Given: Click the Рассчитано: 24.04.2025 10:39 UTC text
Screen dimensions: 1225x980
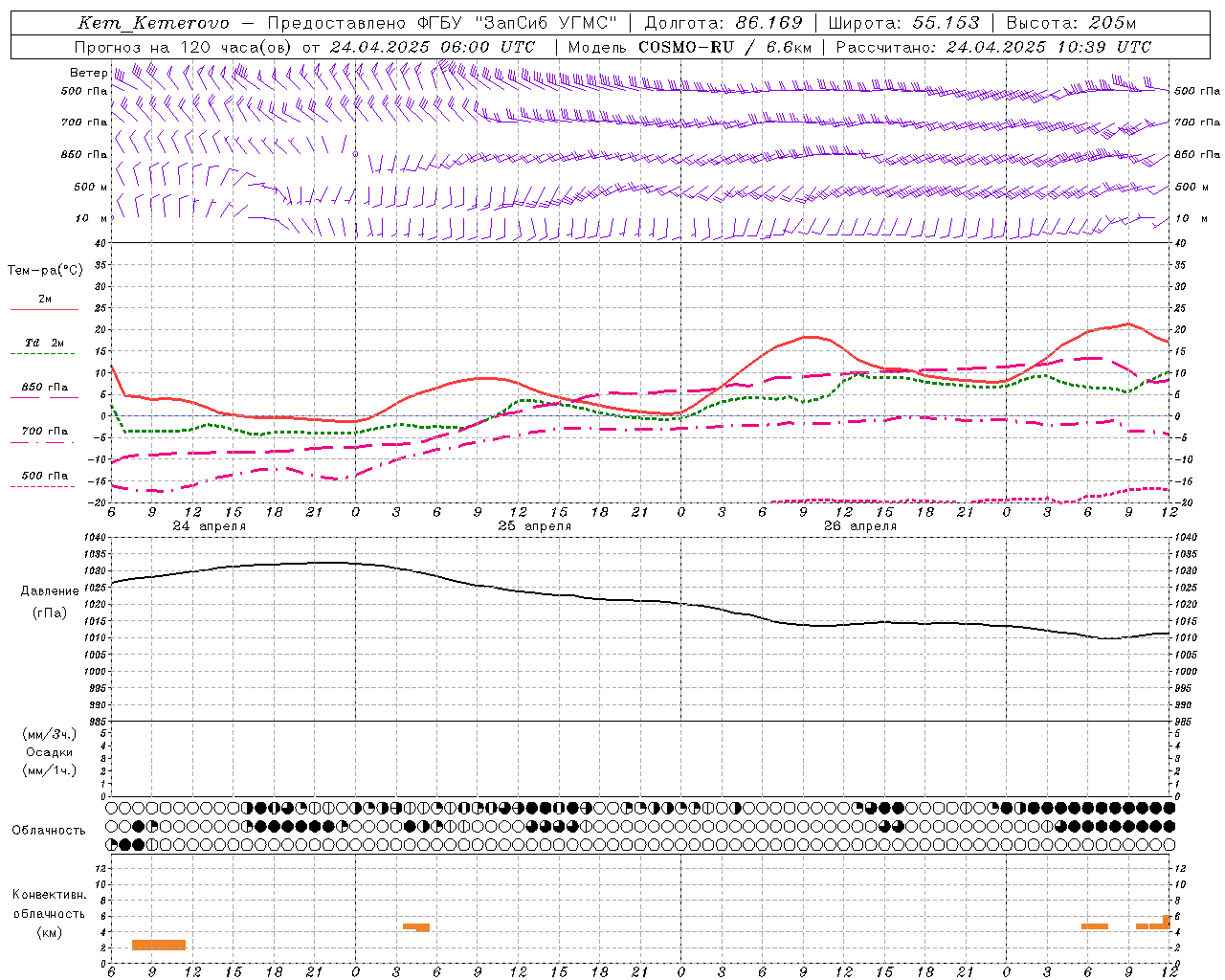Looking at the screenshot, I should (x=993, y=46).
